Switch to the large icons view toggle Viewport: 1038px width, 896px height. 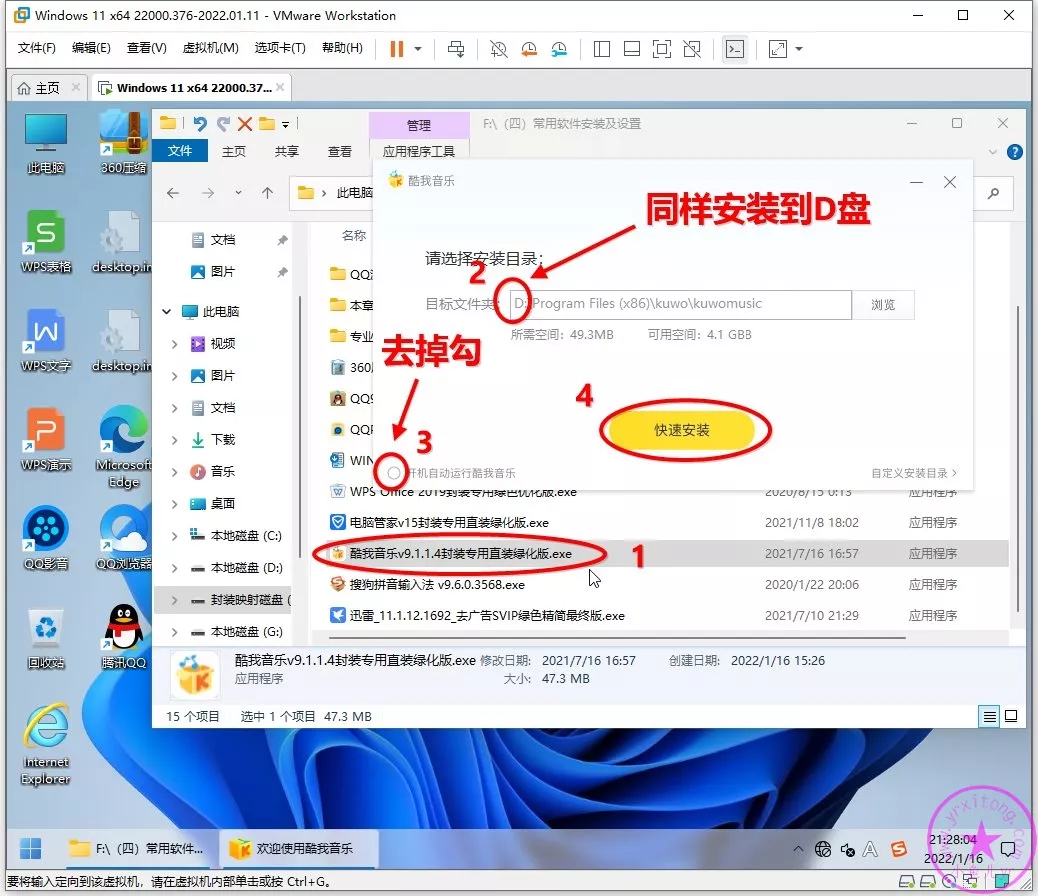[1010, 716]
